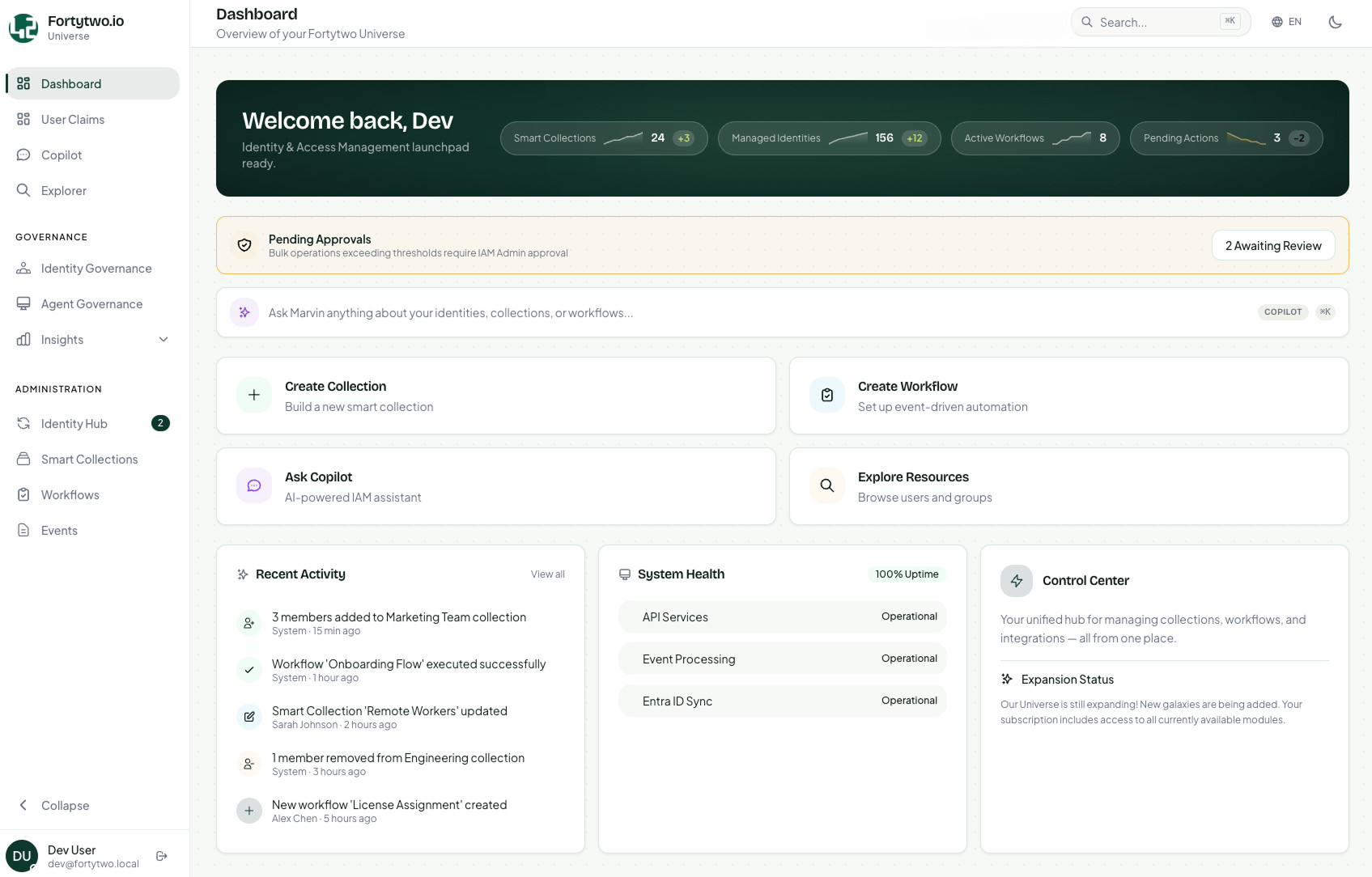1372x877 pixels.
Task: Expand the Insights section chevron
Action: 164,339
